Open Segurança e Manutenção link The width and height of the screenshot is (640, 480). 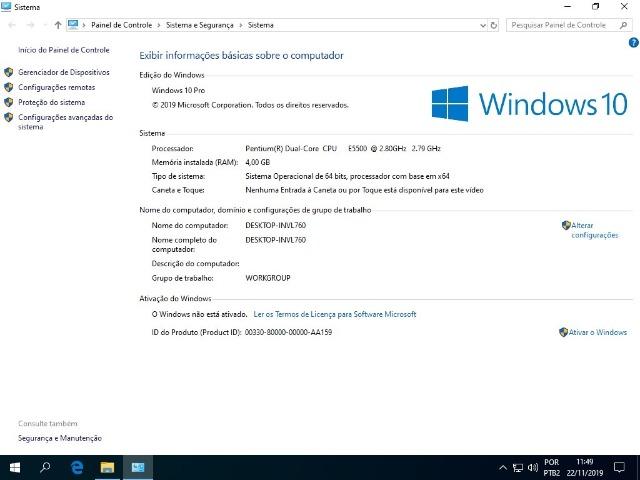60,438
